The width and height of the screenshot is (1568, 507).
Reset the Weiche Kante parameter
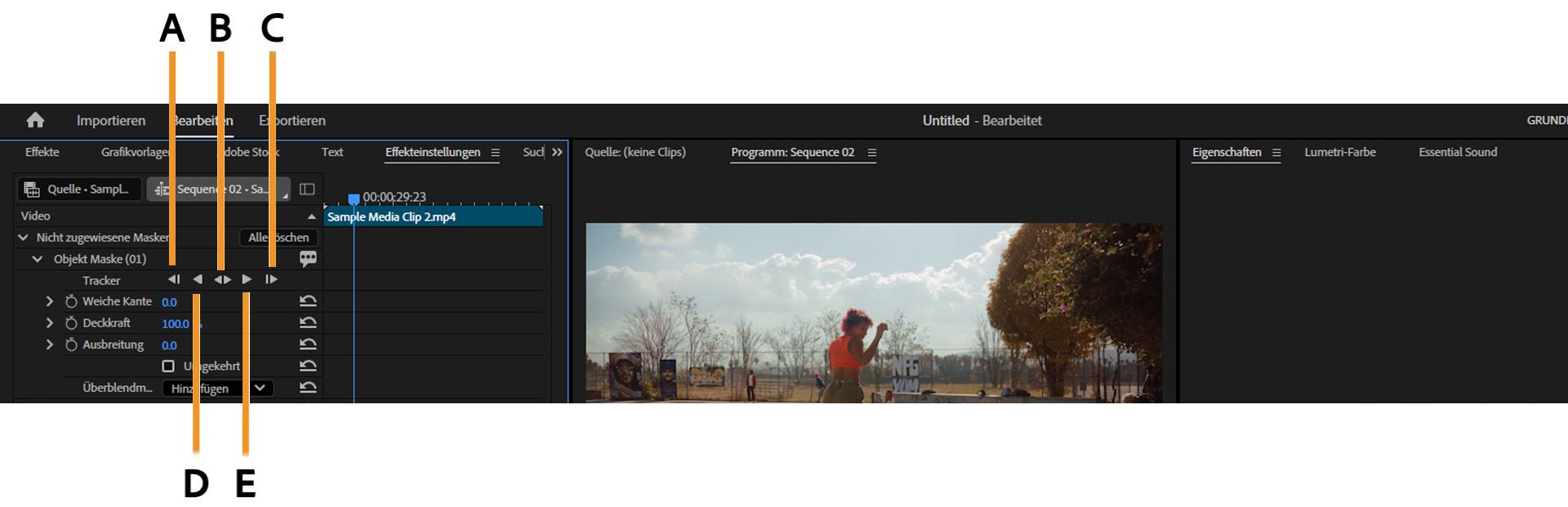click(308, 301)
